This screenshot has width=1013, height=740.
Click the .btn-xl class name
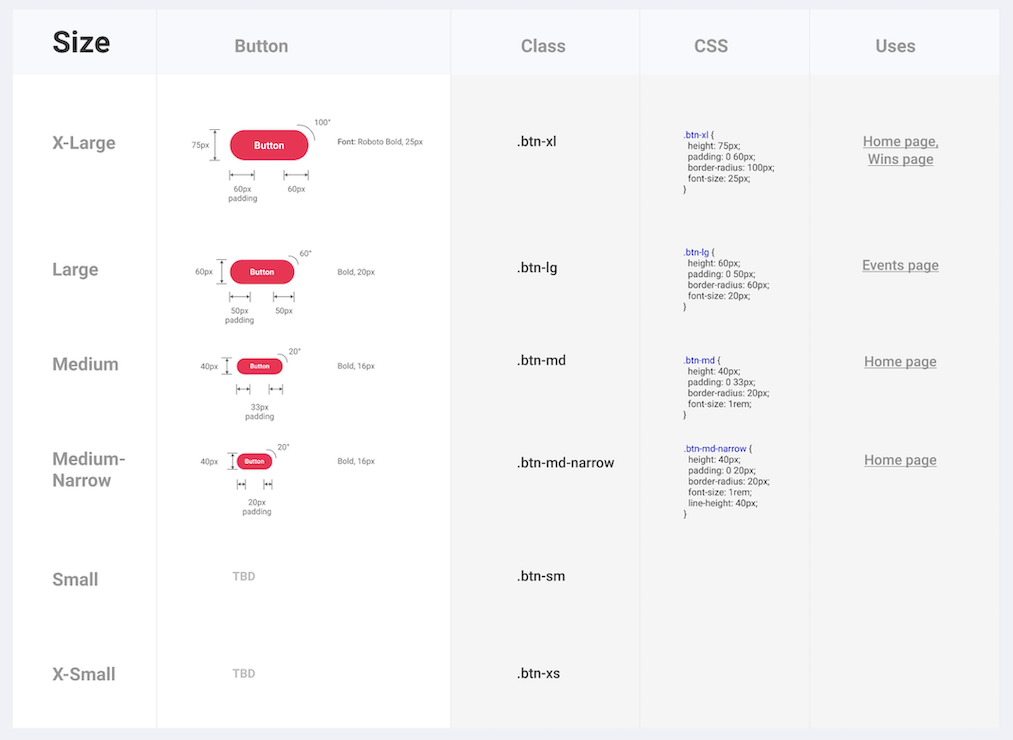point(537,141)
